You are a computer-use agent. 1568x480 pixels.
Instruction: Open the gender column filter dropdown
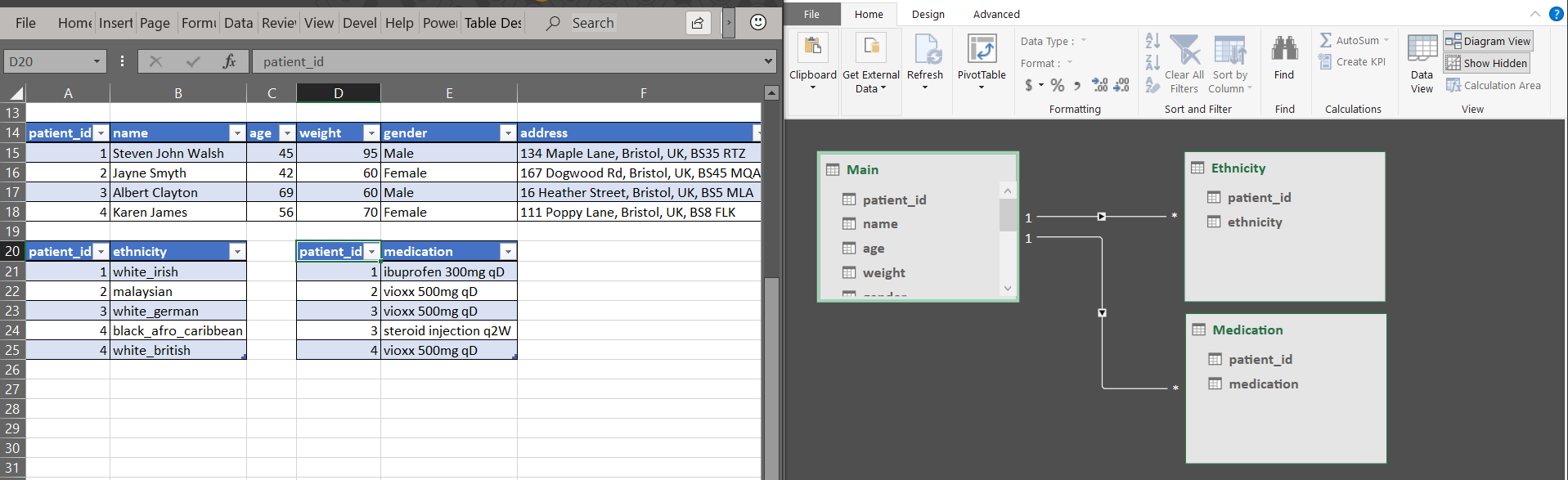[508, 133]
